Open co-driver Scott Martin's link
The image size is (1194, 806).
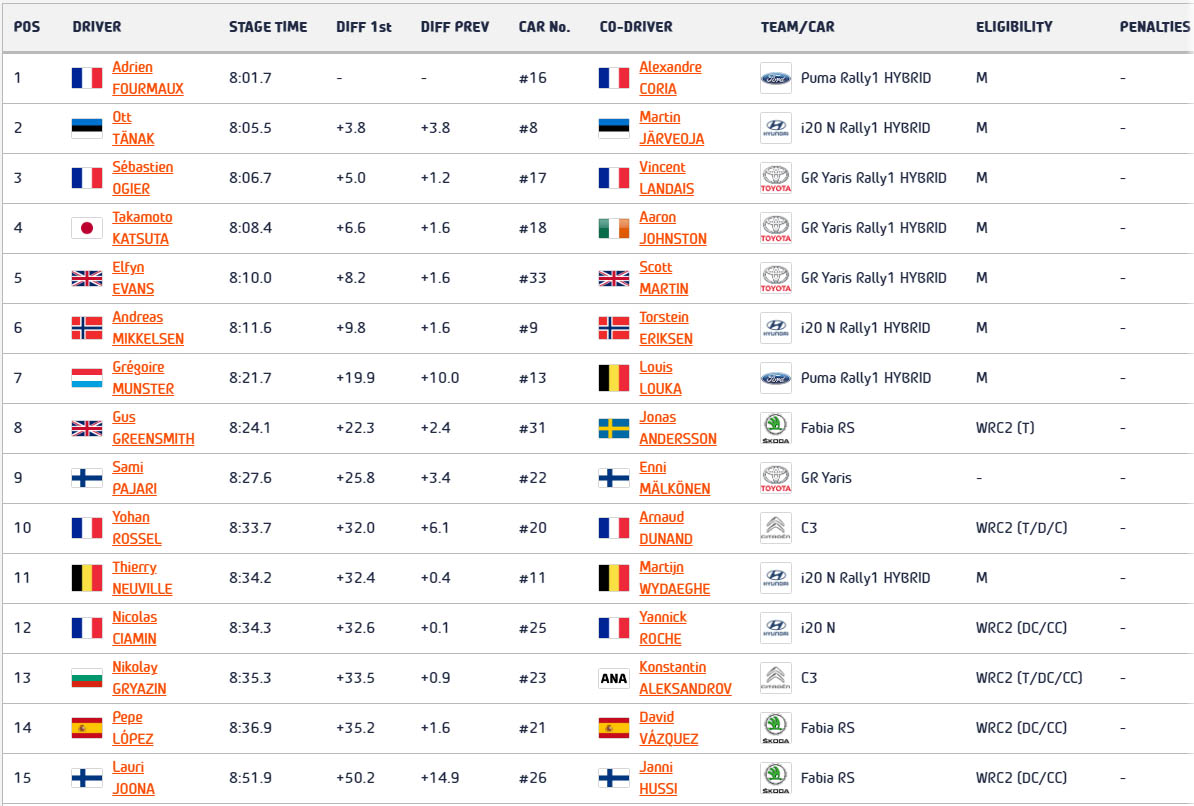(663, 278)
